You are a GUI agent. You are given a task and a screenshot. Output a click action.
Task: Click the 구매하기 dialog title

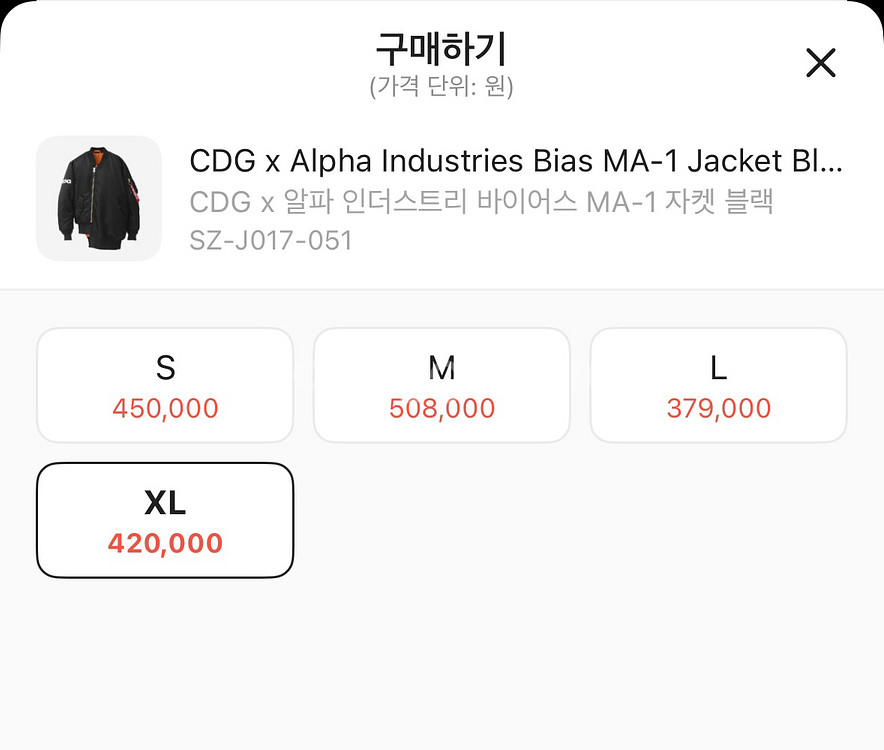[x=442, y=48]
